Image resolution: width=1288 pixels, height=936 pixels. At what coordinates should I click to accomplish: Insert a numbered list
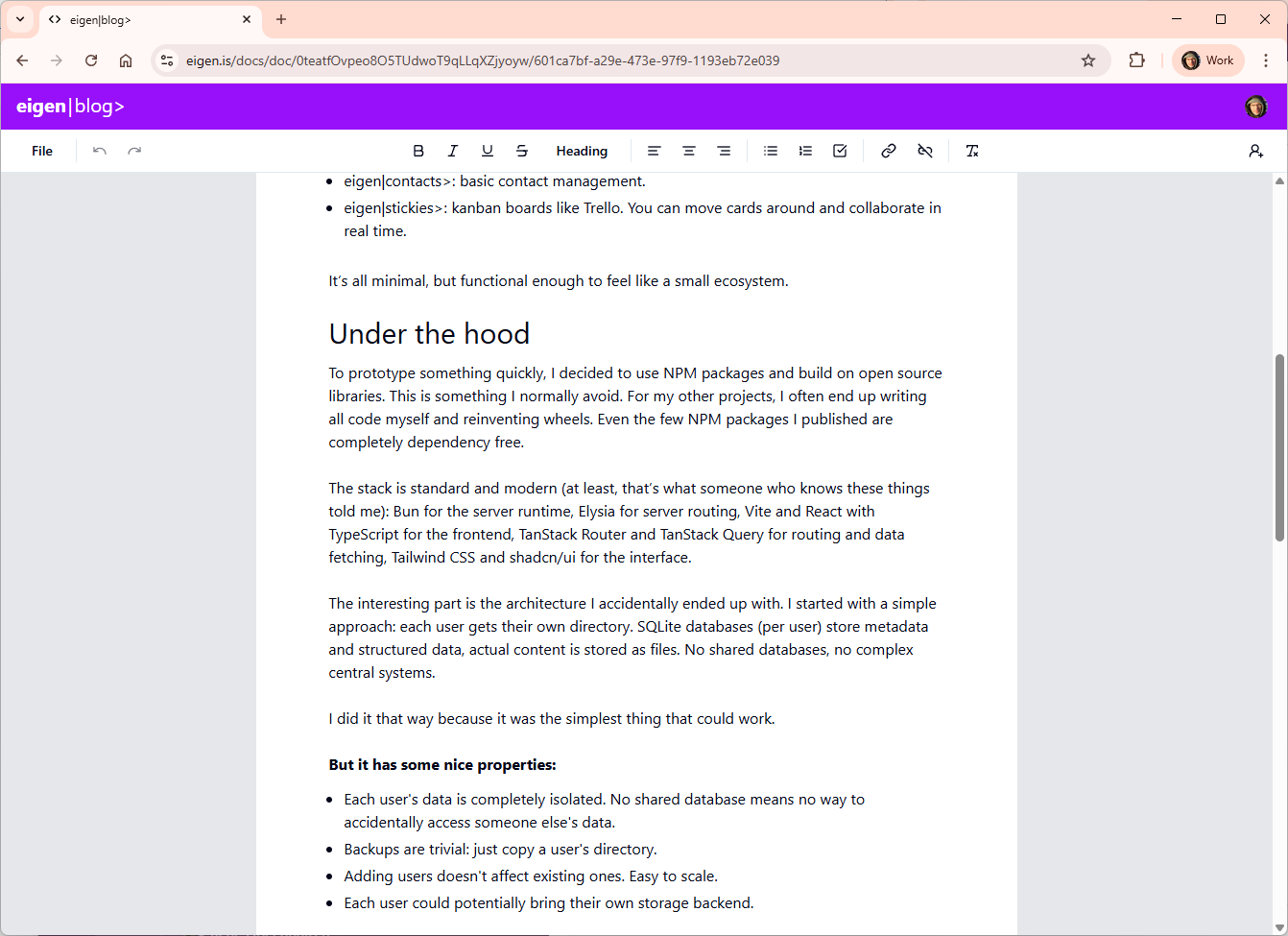(x=805, y=151)
